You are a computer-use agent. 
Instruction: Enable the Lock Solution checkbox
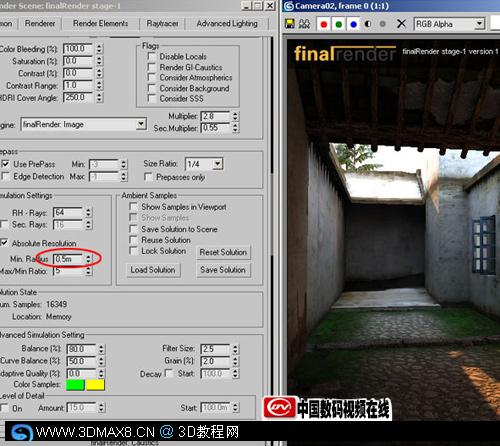click(133, 251)
